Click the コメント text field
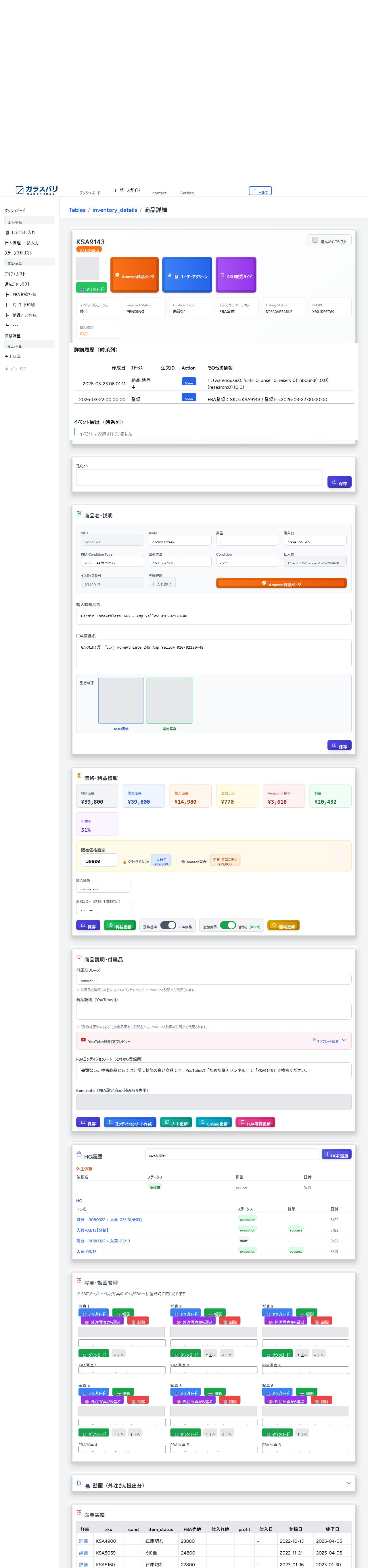Screen dimensions: 368x1568 (x=199, y=477)
